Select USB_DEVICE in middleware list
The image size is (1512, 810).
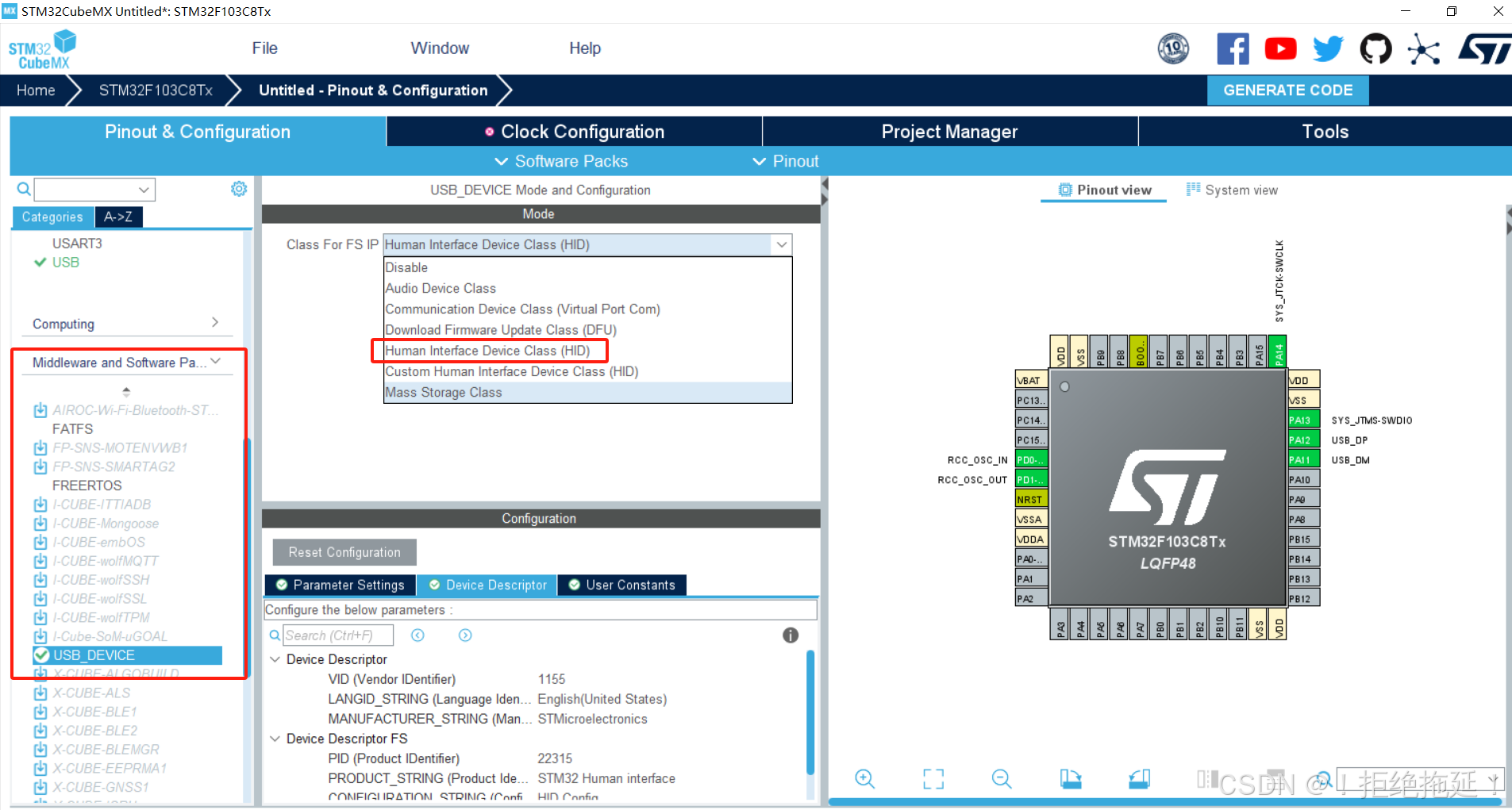click(x=127, y=655)
